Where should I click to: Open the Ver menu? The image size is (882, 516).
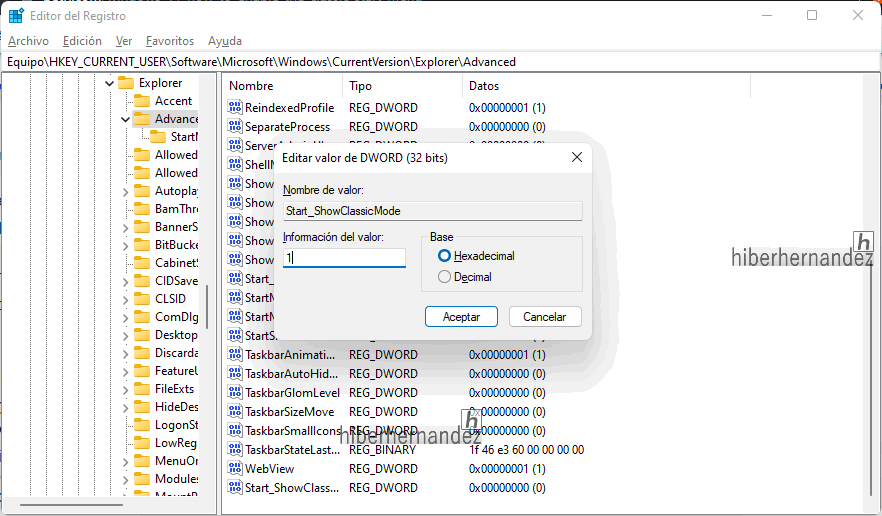[x=124, y=41]
